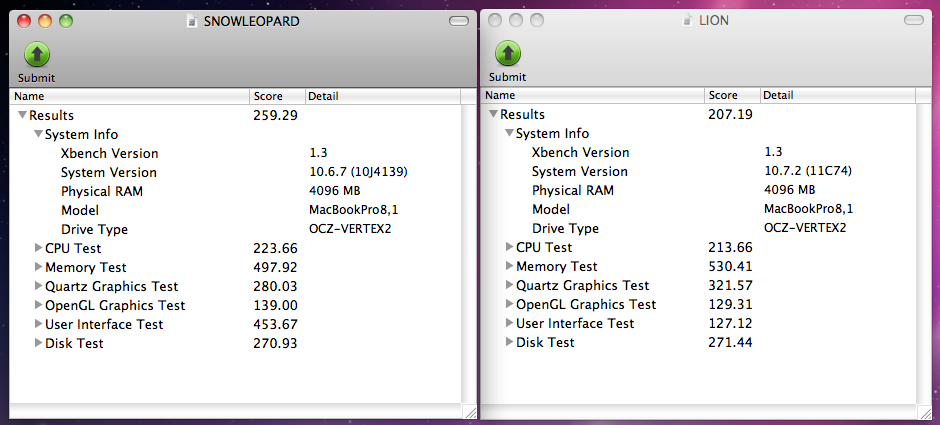
Task: Expand CPU Test in SNOWLEOPARD window
Action: coord(38,248)
